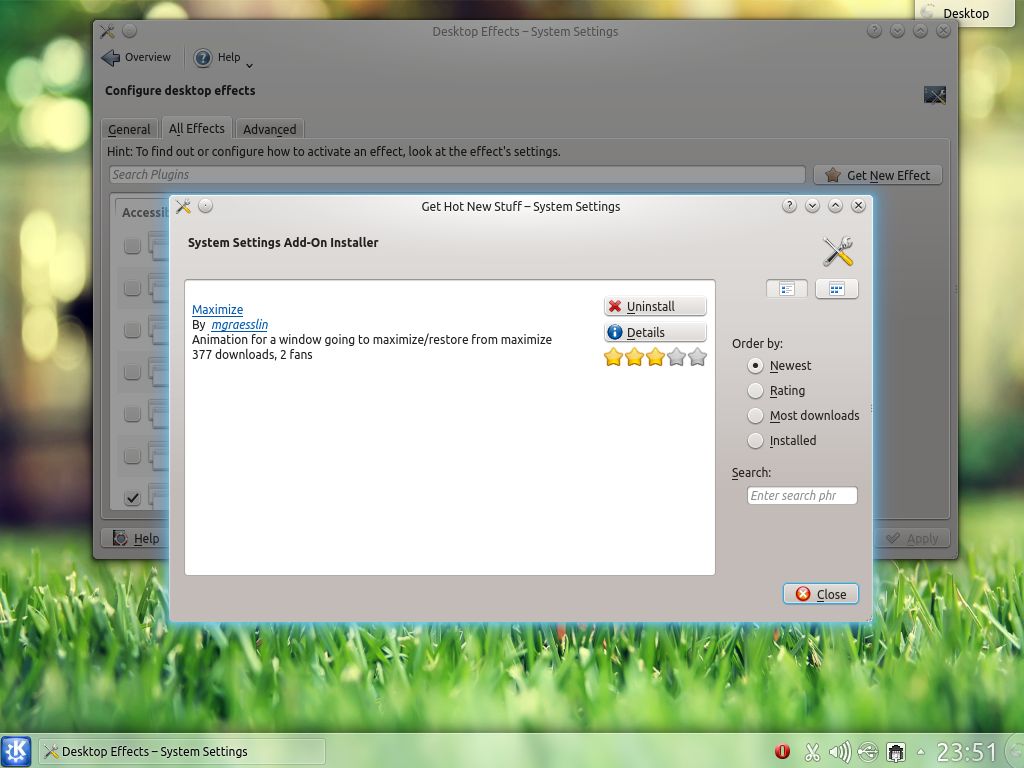Click the Uninstall button for Maximize
This screenshot has height=768, width=1024.
pyautogui.click(x=655, y=306)
